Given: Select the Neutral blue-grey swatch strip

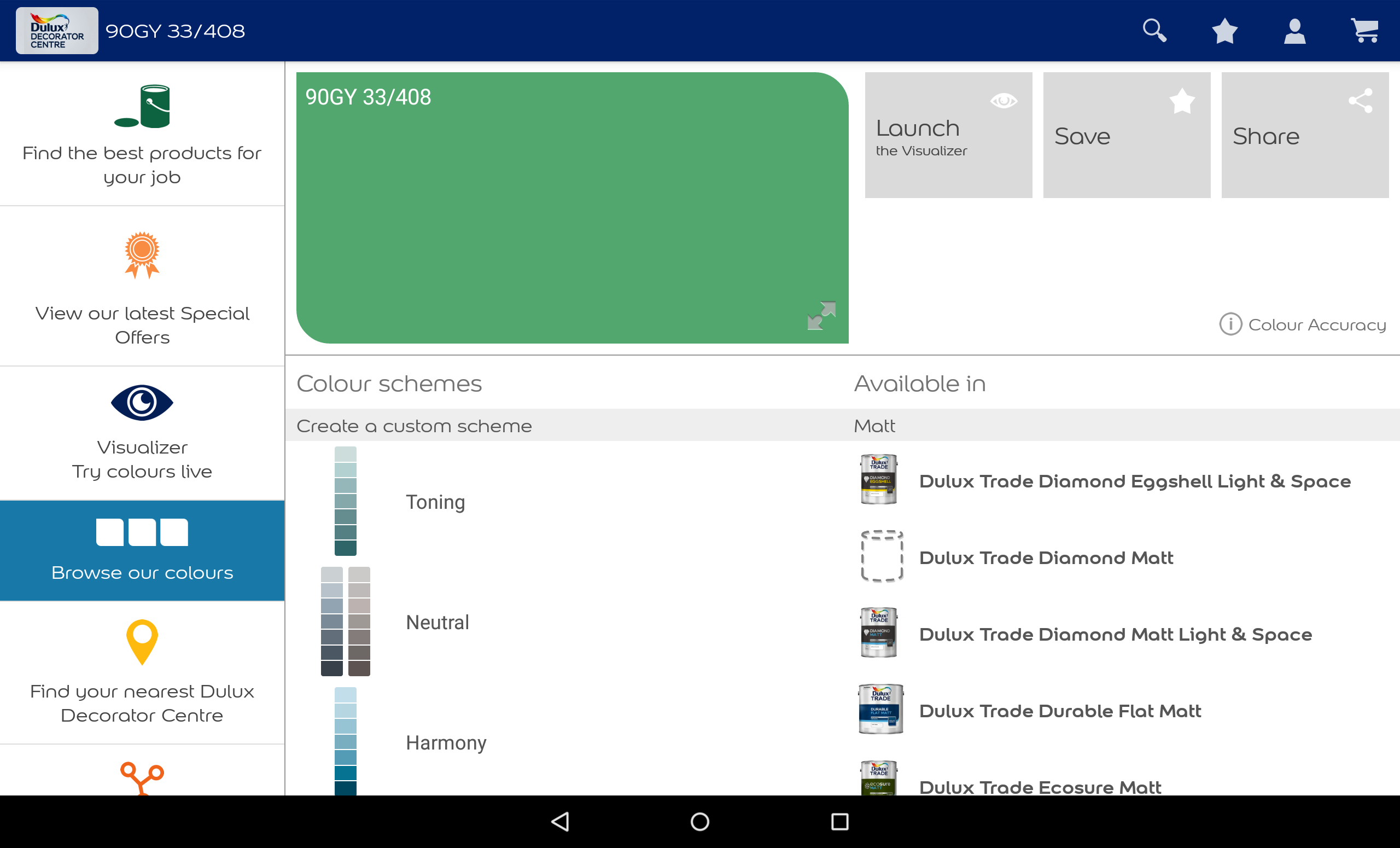Looking at the screenshot, I should tap(332, 621).
